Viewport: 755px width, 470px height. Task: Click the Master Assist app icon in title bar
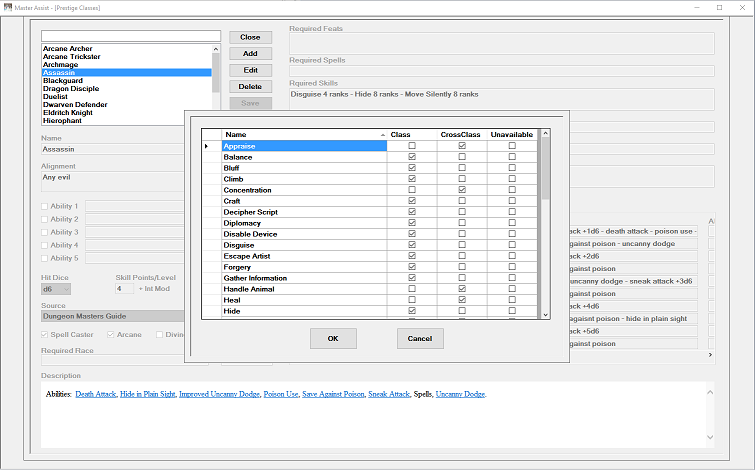8,7
